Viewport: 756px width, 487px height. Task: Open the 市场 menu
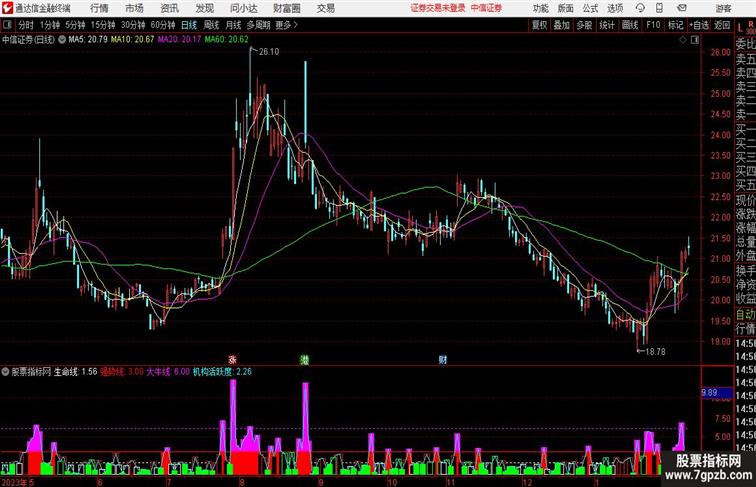tap(135, 8)
